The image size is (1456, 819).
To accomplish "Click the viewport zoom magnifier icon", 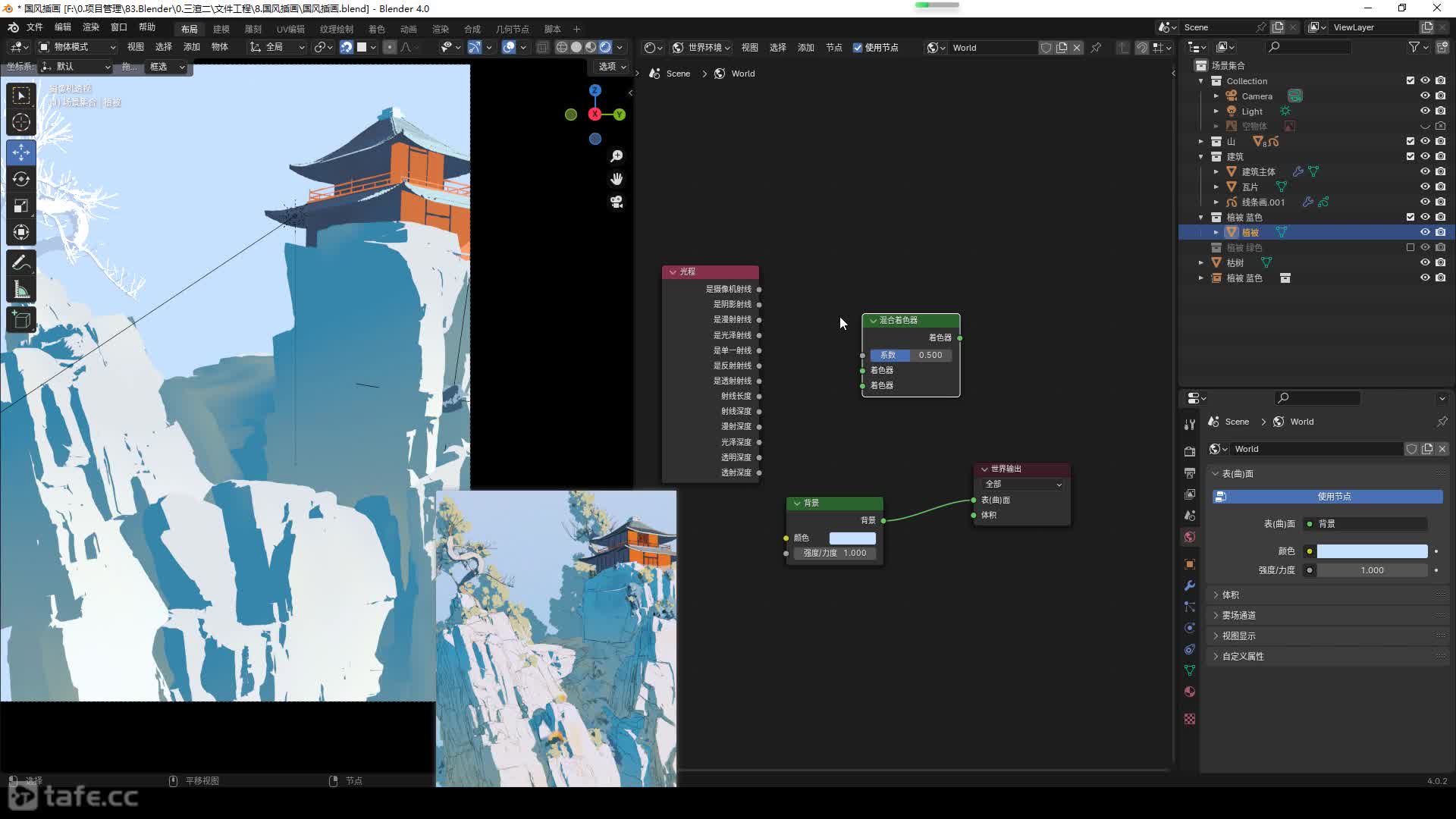I will point(617,156).
